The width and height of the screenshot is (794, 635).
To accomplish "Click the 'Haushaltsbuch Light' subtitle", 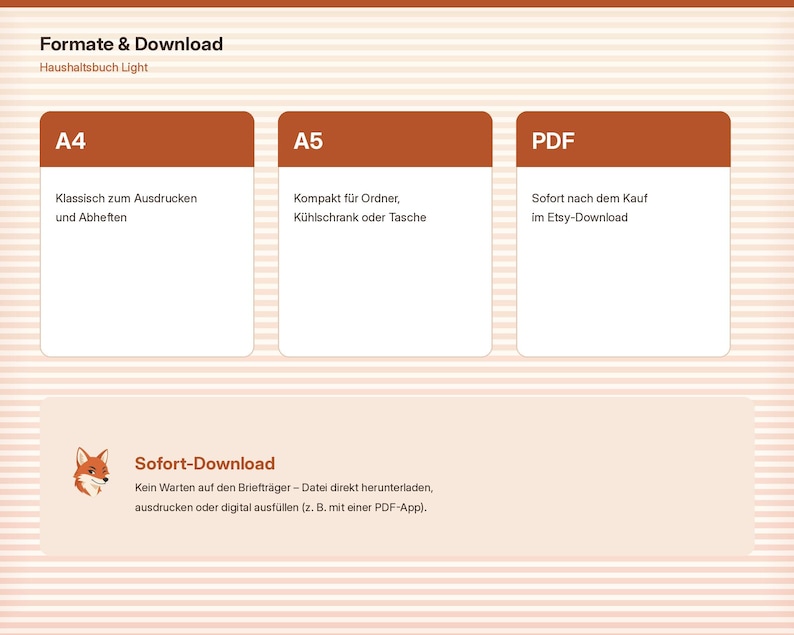I will point(94,67).
